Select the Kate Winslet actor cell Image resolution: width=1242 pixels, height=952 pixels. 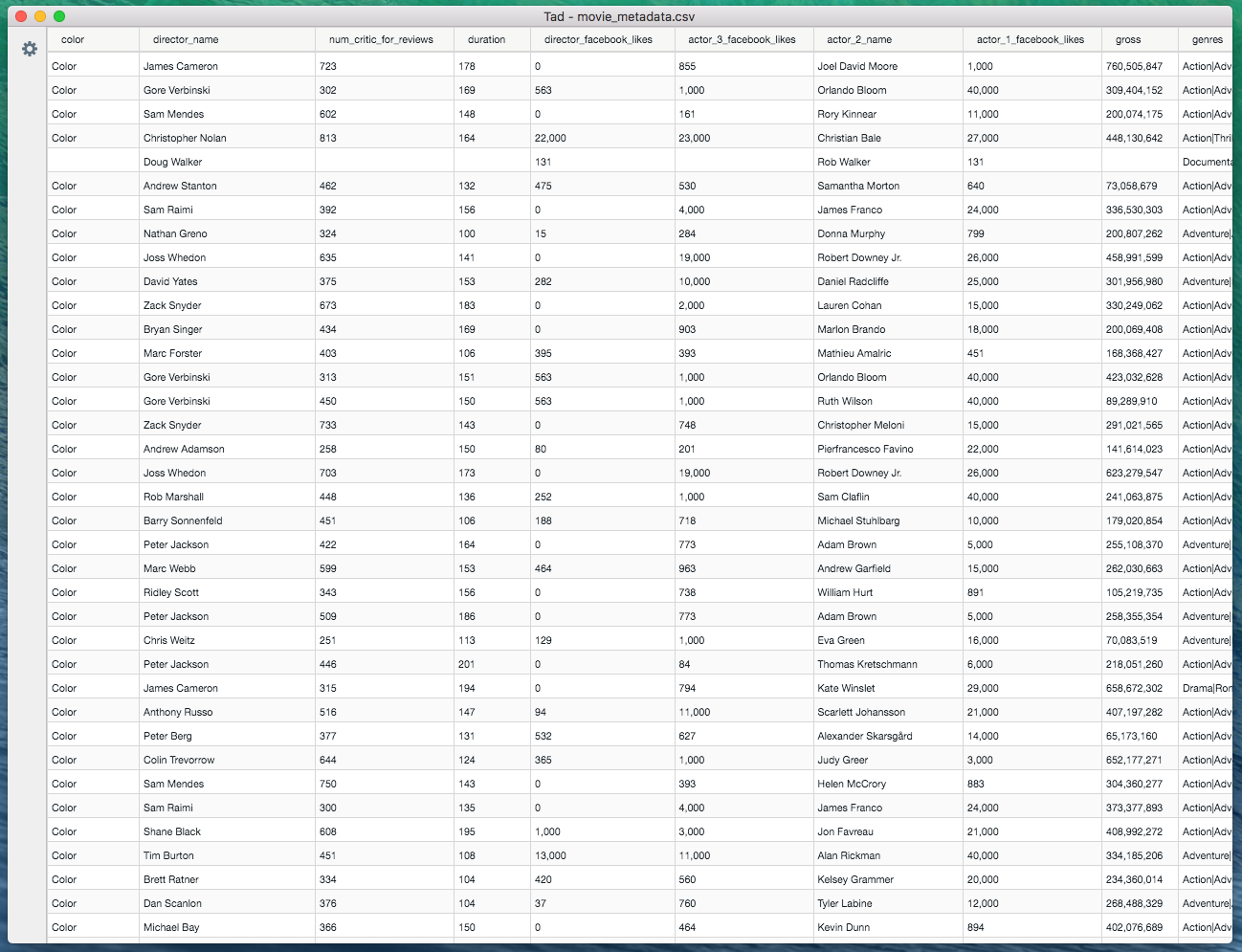point(888,688)
